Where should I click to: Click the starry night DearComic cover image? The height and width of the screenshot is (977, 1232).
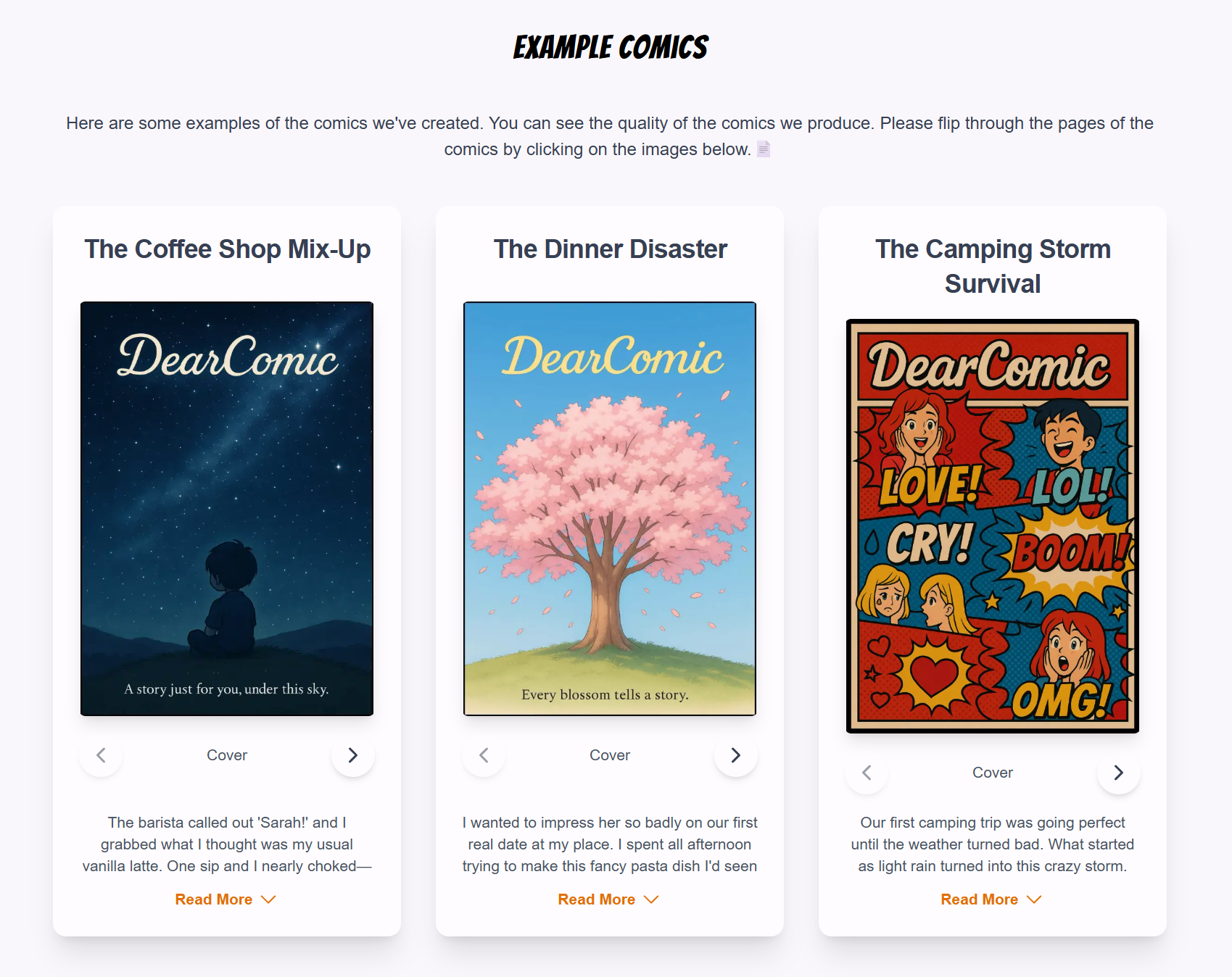(227, 509)
